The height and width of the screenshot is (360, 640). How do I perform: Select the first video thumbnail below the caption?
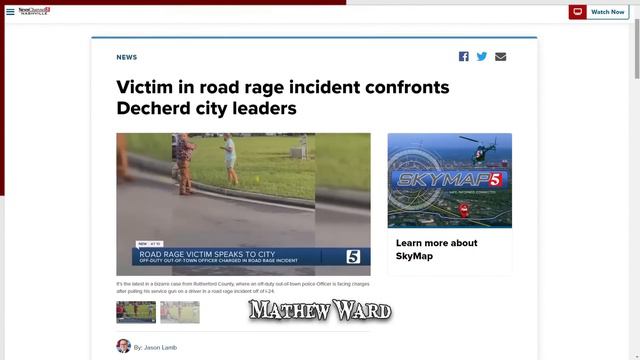pyautogui.click(x=136, y=312)
